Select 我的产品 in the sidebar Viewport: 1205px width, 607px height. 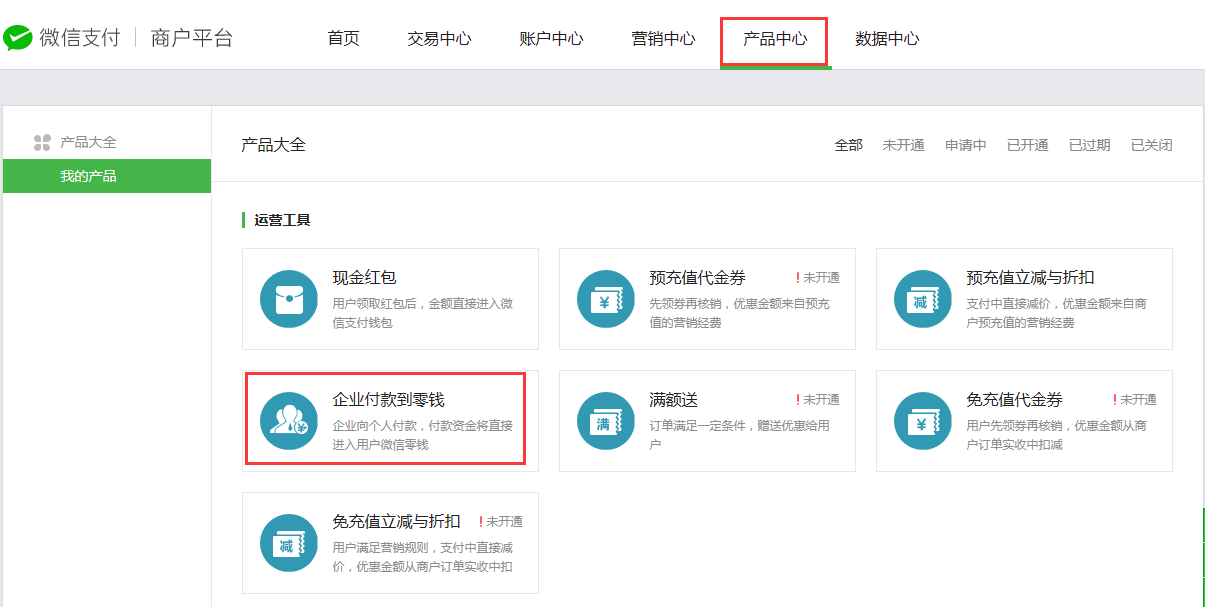click(88, 176)
